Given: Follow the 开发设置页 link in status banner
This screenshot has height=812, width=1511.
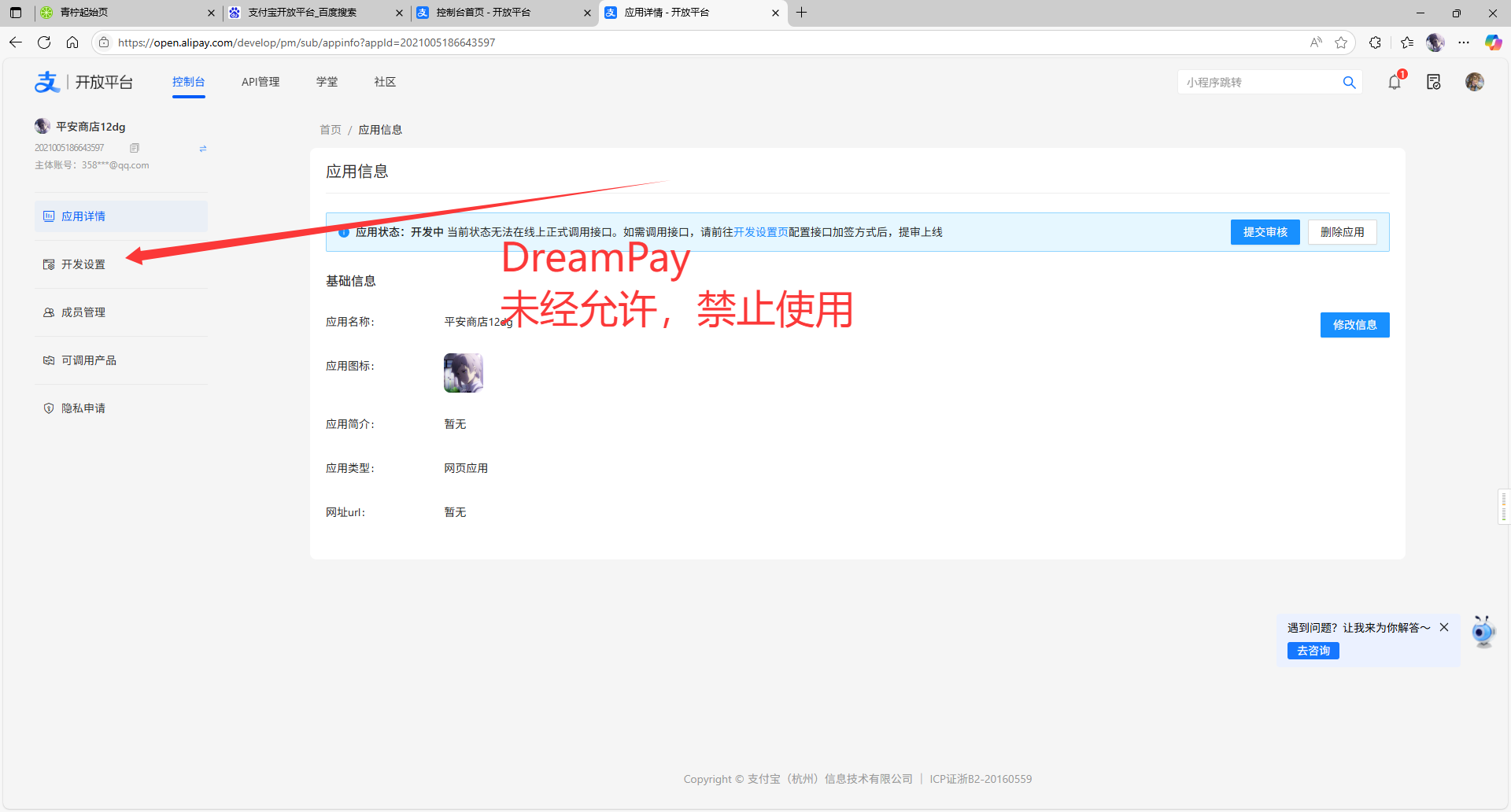Looking at the screenshot, I should click(x=760, y=232).
